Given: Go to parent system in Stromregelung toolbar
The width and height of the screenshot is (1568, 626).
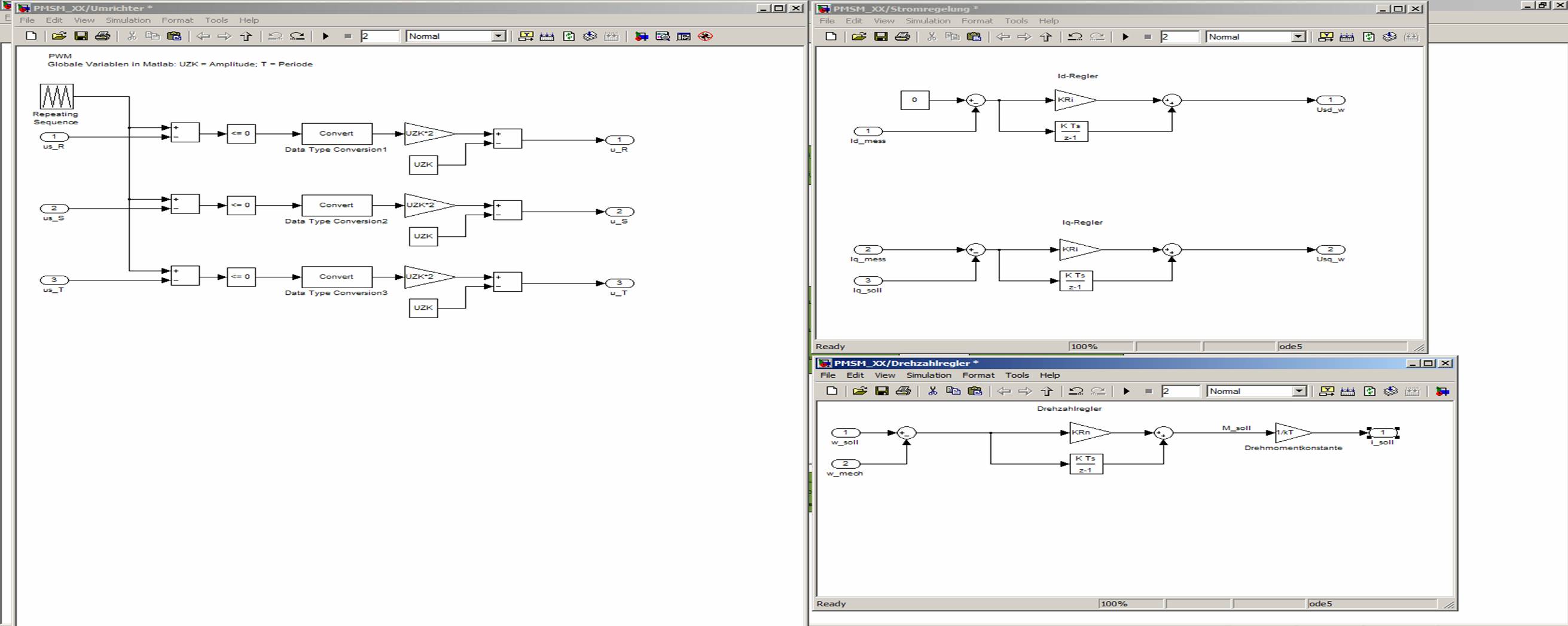Looking at the screenshot, I should coord(1046,37).
